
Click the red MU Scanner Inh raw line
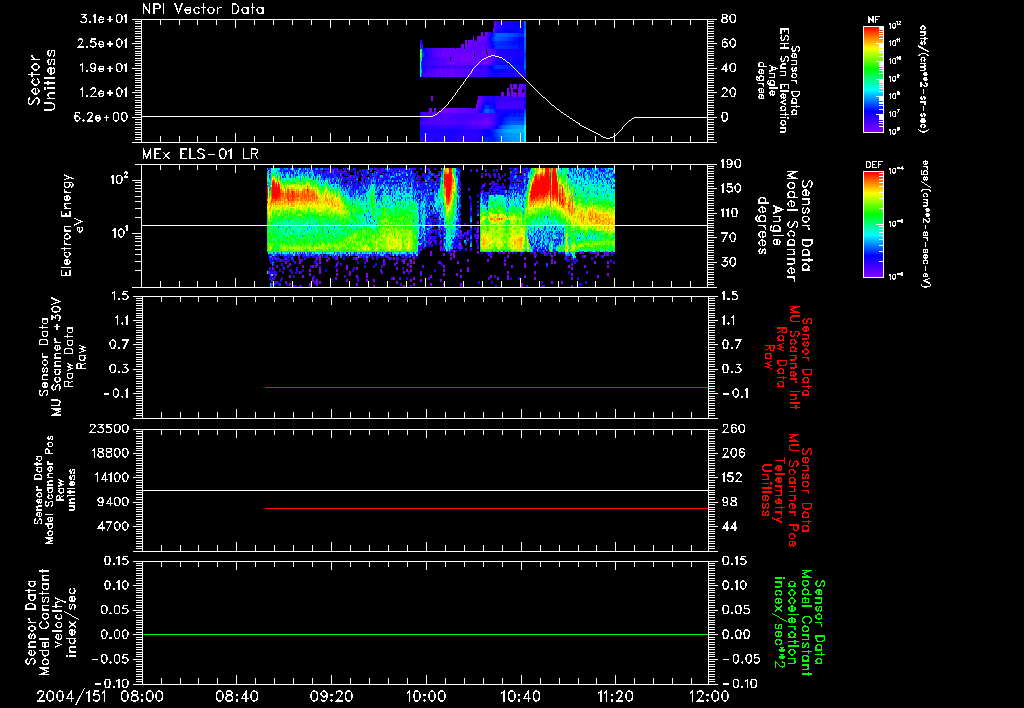tap(487, 387)
